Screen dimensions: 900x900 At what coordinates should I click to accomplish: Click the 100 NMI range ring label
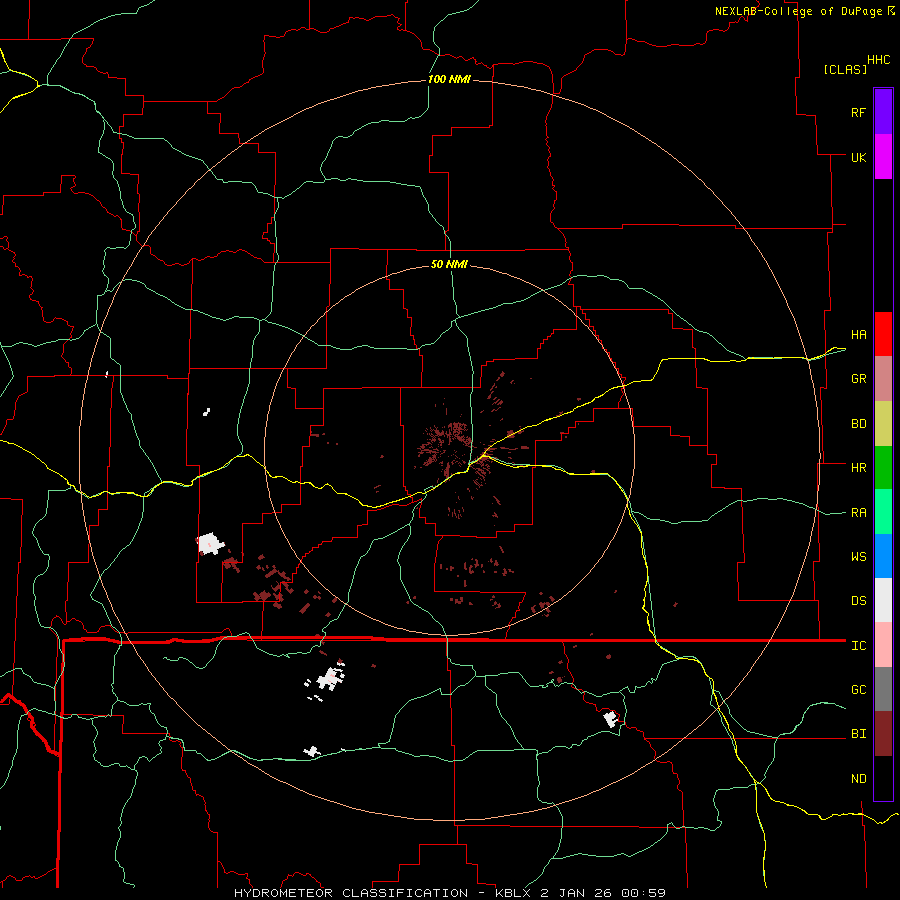449,79
